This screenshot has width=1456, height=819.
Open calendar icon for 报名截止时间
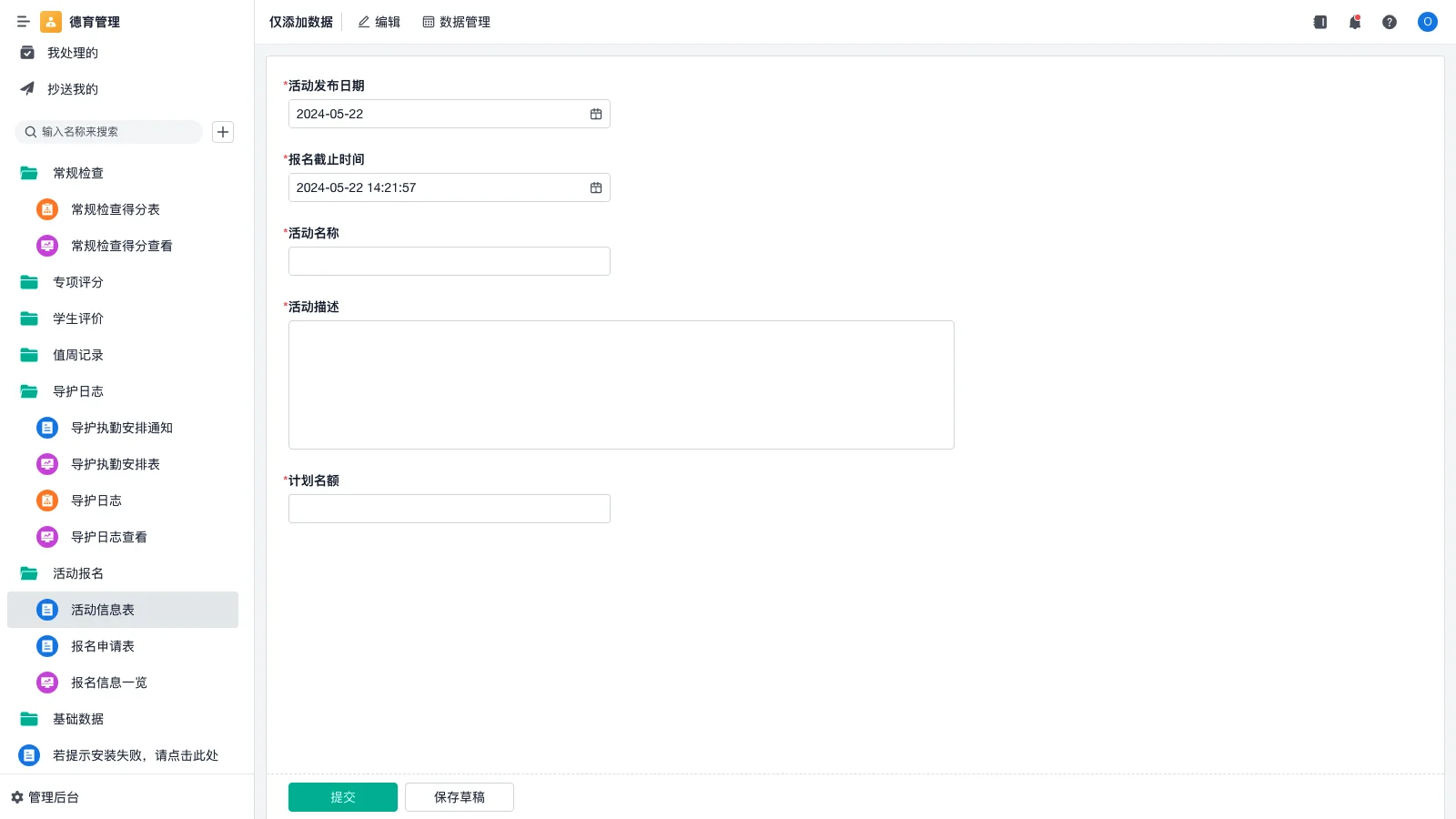click(x=596, y=188)
